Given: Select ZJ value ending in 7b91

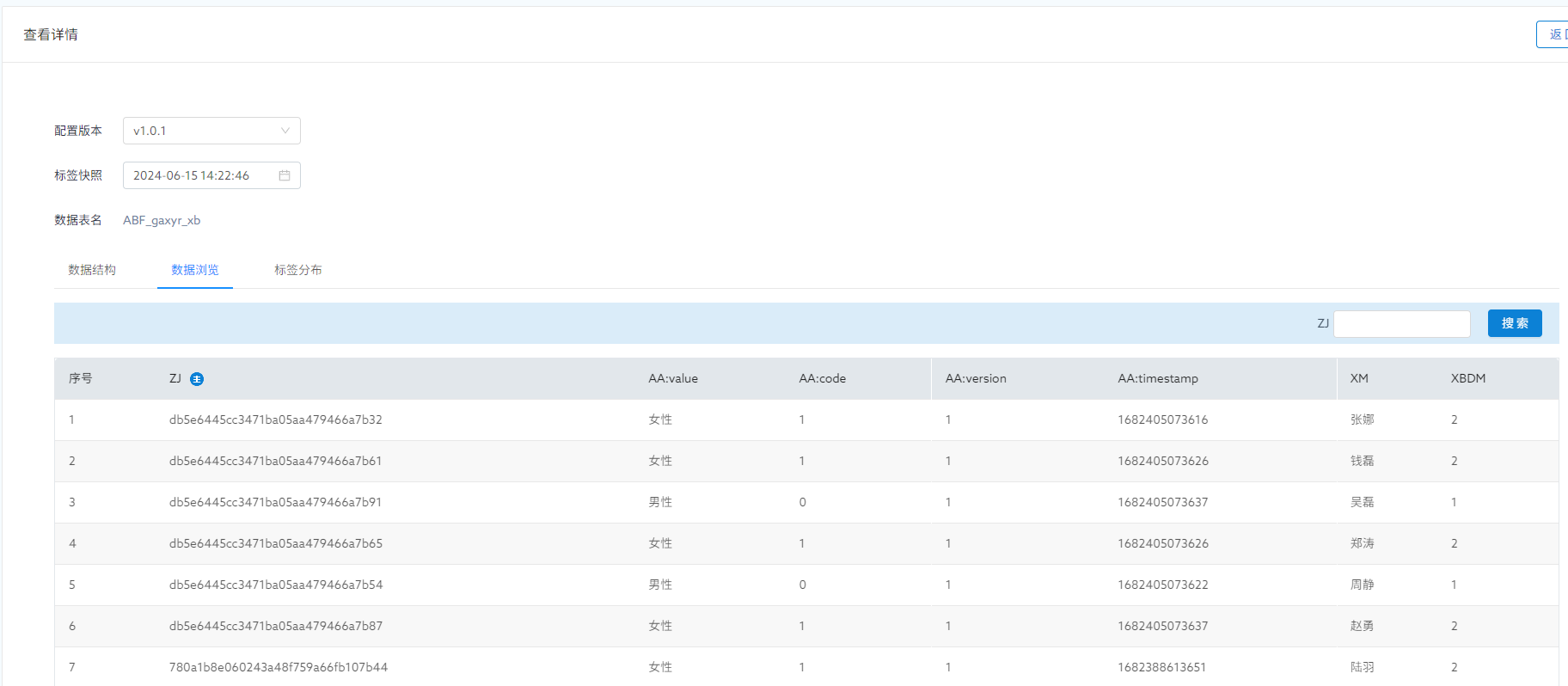Looking at the screenshot, I should 276,502.
